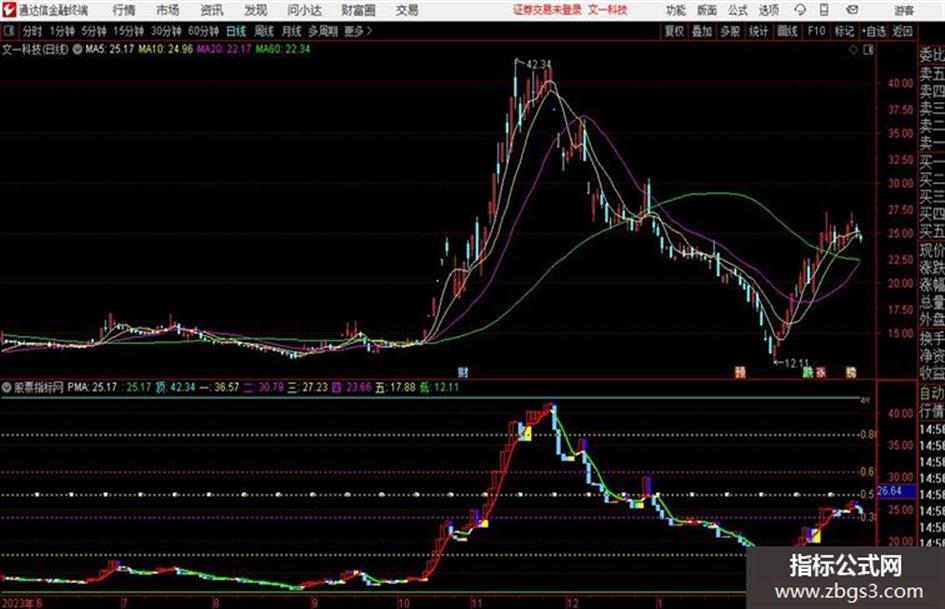Switch to 60分钟 period
The width and height of the screenshot is (945, 609).
point(203,31)
